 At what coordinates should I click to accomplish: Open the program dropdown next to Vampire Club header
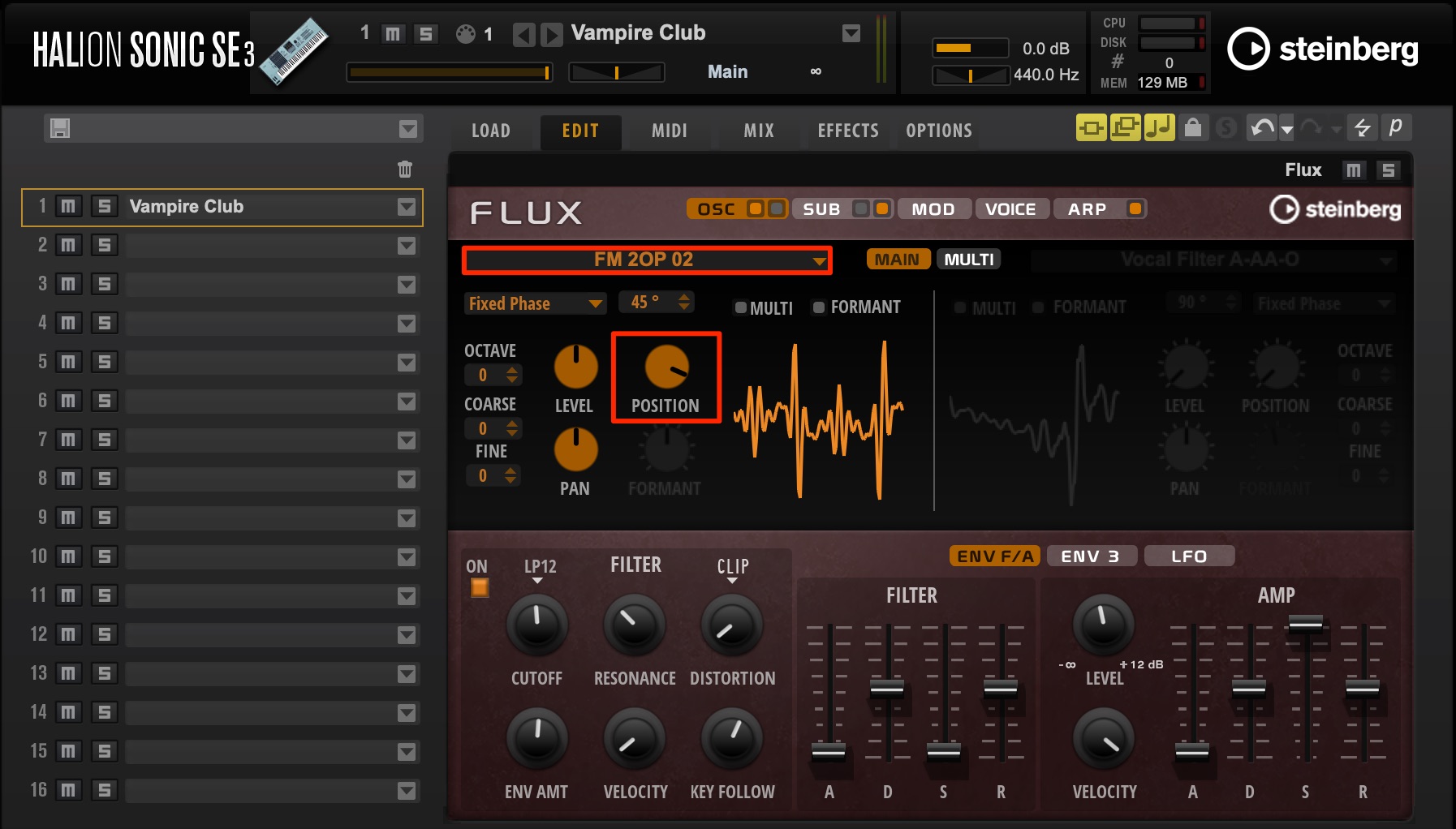tap(851, 33)
